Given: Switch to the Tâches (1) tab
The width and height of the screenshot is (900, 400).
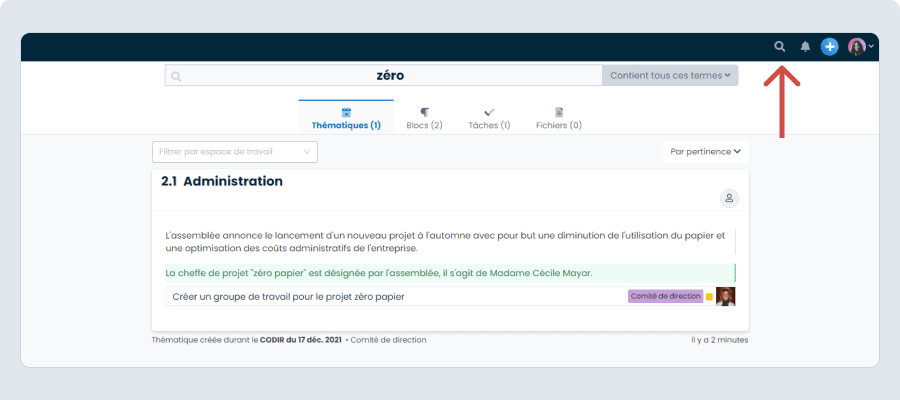Looking at the screenshot, I should tap(489, 118).
